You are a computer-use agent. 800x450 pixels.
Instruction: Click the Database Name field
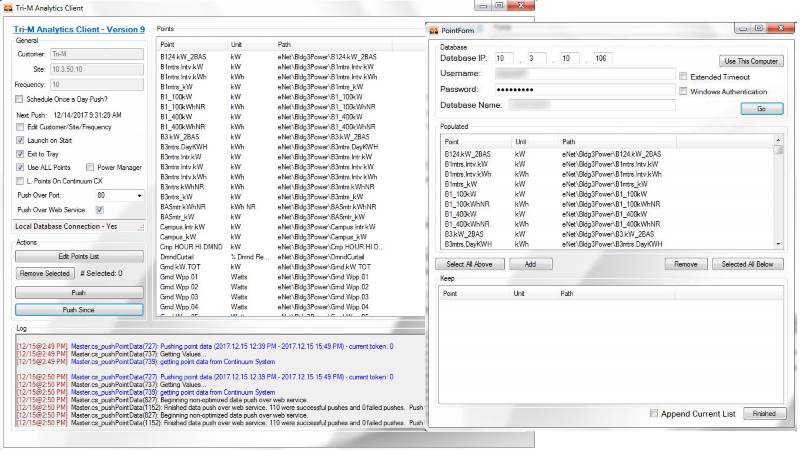click(592, 105)
